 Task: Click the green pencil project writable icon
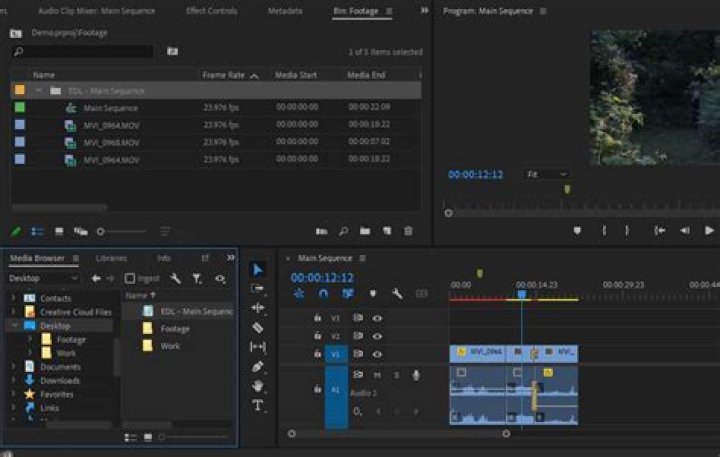[16, 231]
